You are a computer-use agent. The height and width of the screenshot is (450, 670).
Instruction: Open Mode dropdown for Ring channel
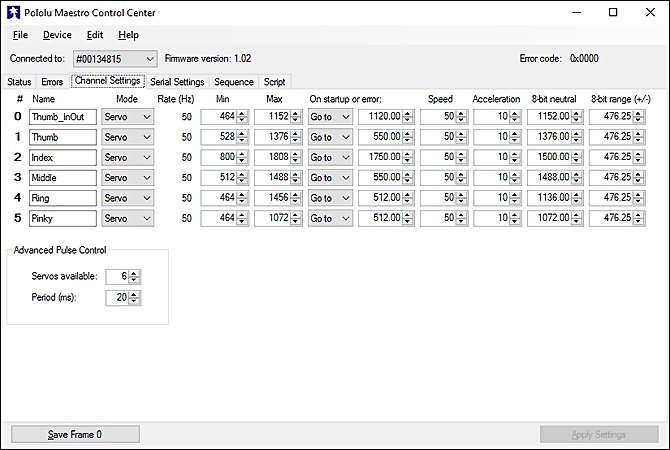[x=127, y=198]
